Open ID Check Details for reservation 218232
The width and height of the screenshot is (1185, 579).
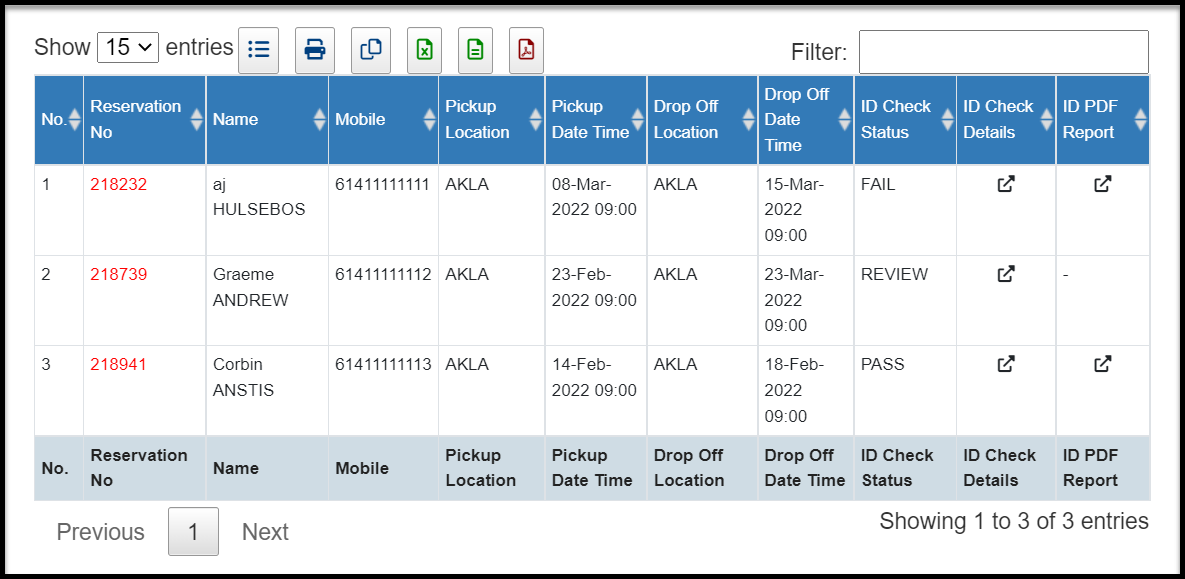coord(1006,184)
